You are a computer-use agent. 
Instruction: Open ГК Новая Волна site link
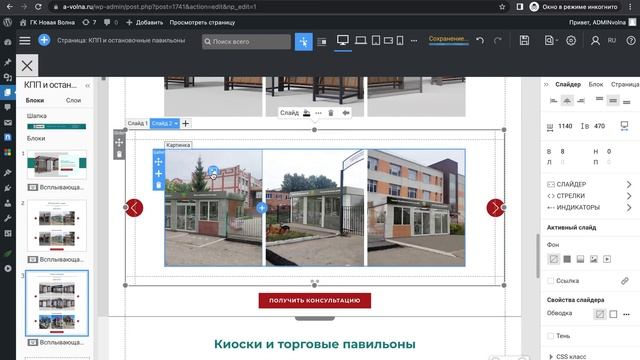point(47,22)
